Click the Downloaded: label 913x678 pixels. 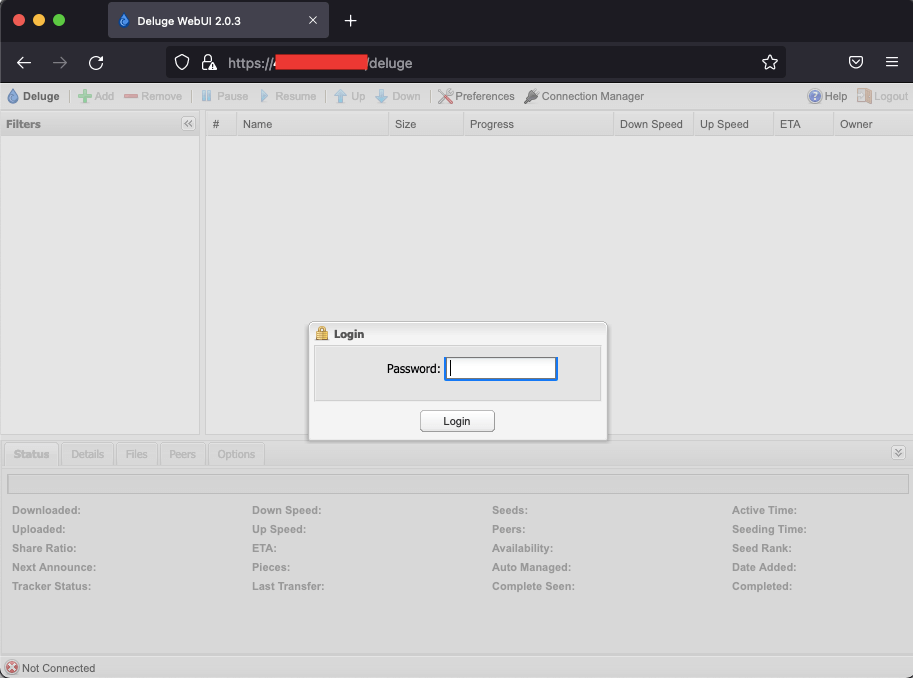coord(47,510)
